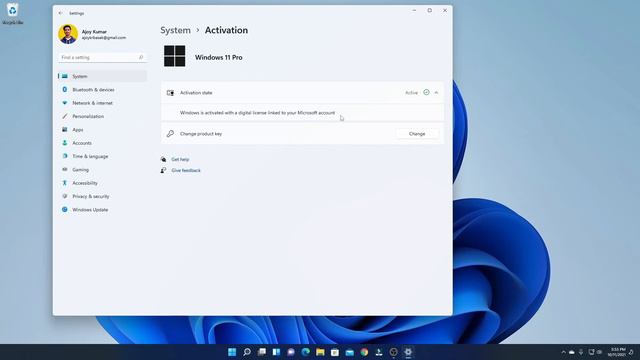This screenshot has width=640, height=360.
Task: Go back with the Settings back arrow
Action: (60, 13)
